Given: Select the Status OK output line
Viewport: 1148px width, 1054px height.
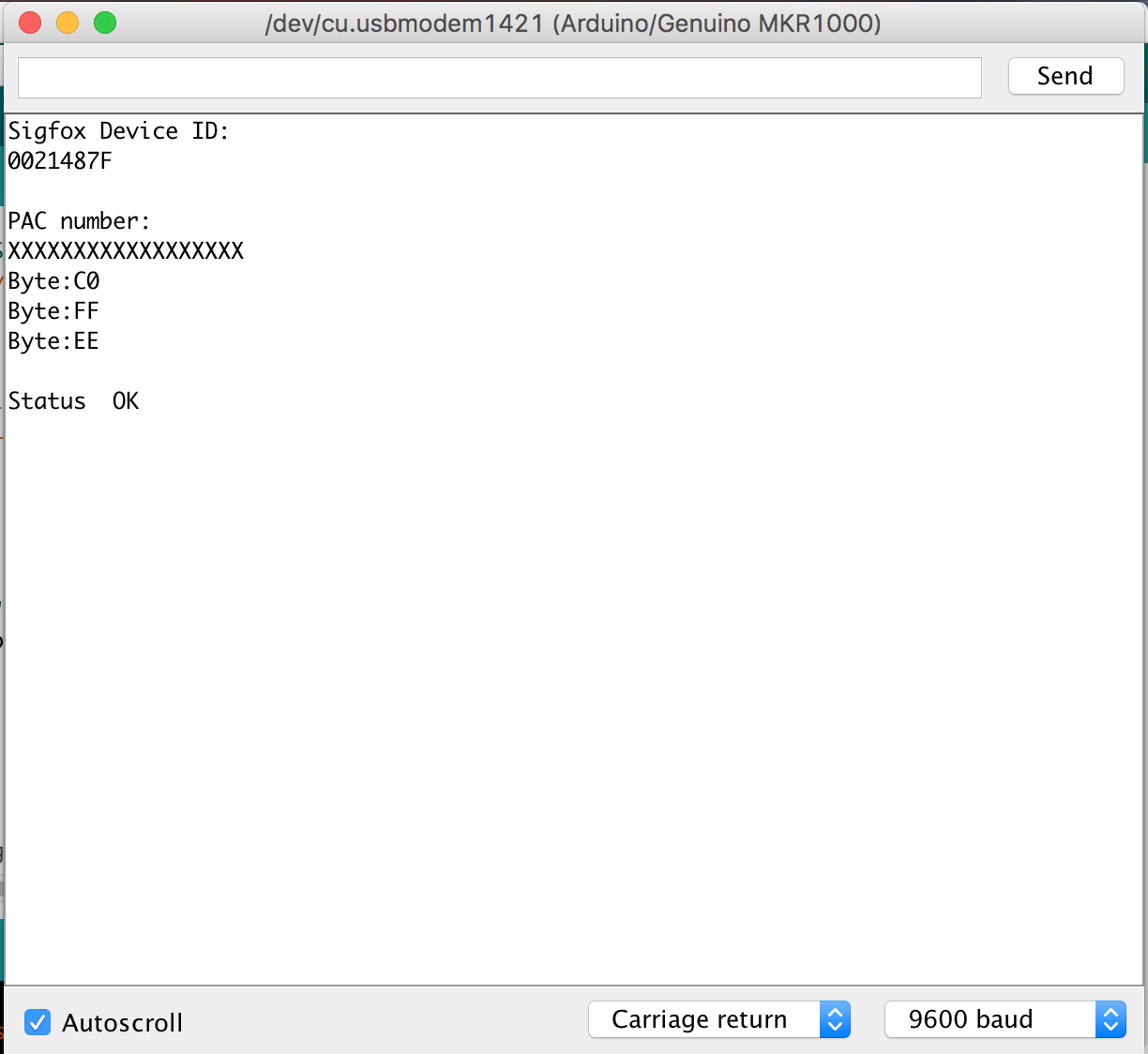Looking at the screenshot, I should (x=73, y=401).
